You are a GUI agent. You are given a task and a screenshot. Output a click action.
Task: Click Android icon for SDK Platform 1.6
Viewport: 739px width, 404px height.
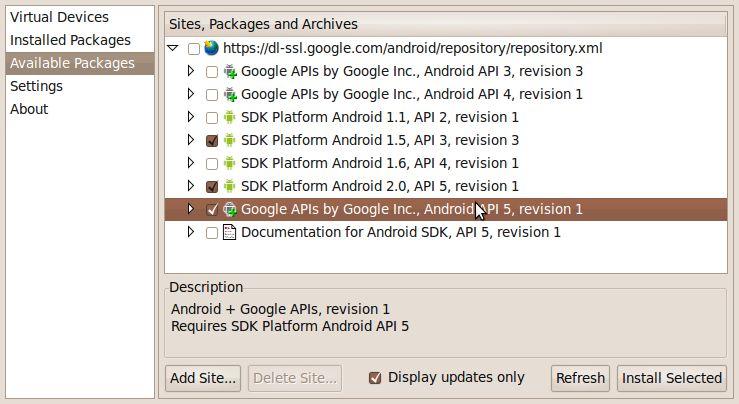click(x=230, y=163)
